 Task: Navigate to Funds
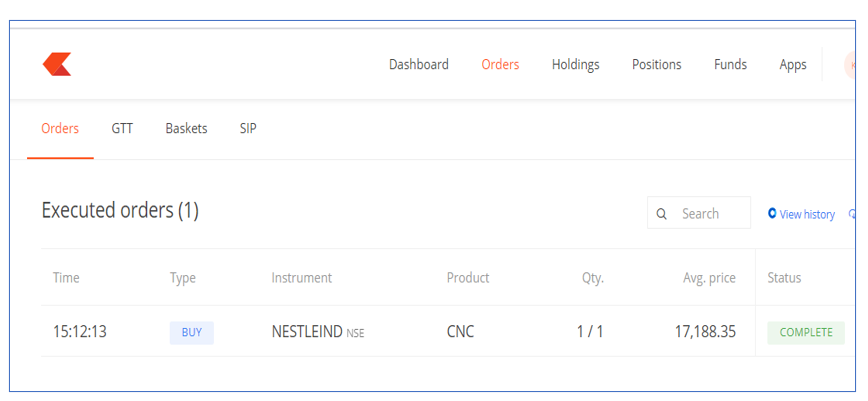tap(730, 64)
